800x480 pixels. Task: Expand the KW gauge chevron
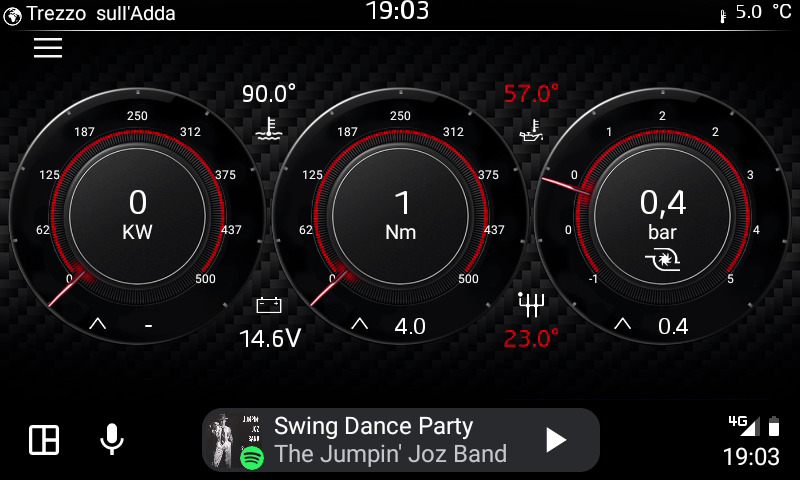coord(97,323)
